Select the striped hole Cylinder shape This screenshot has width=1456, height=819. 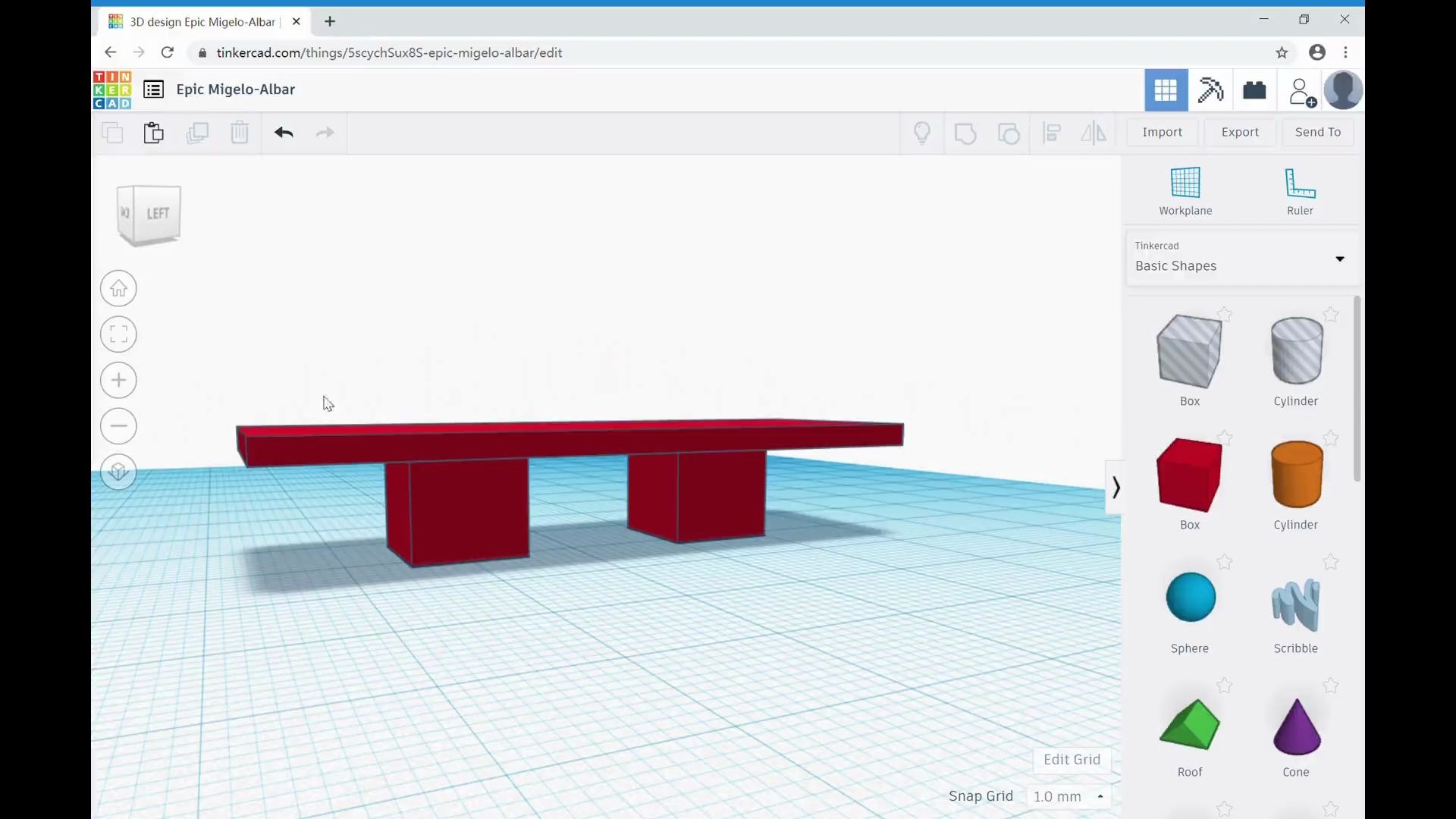(1297, 350)
